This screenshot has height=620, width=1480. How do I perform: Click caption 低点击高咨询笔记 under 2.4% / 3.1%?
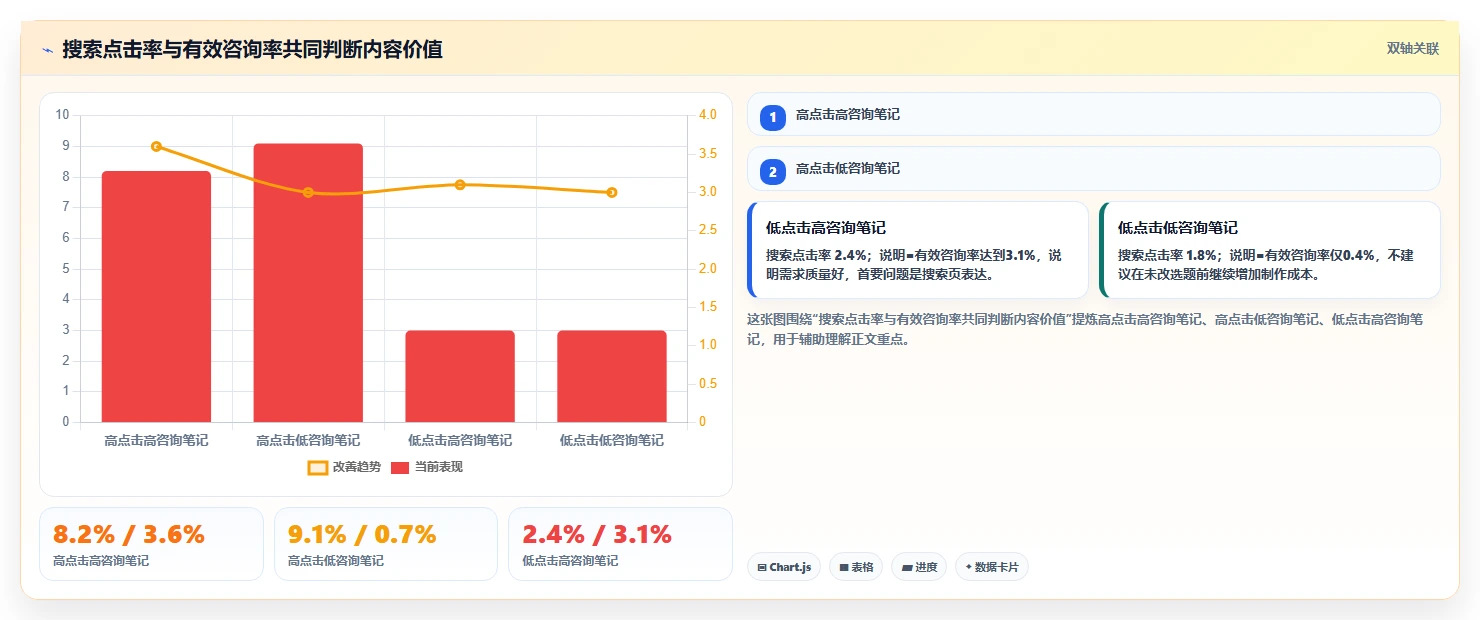[570, 561]
